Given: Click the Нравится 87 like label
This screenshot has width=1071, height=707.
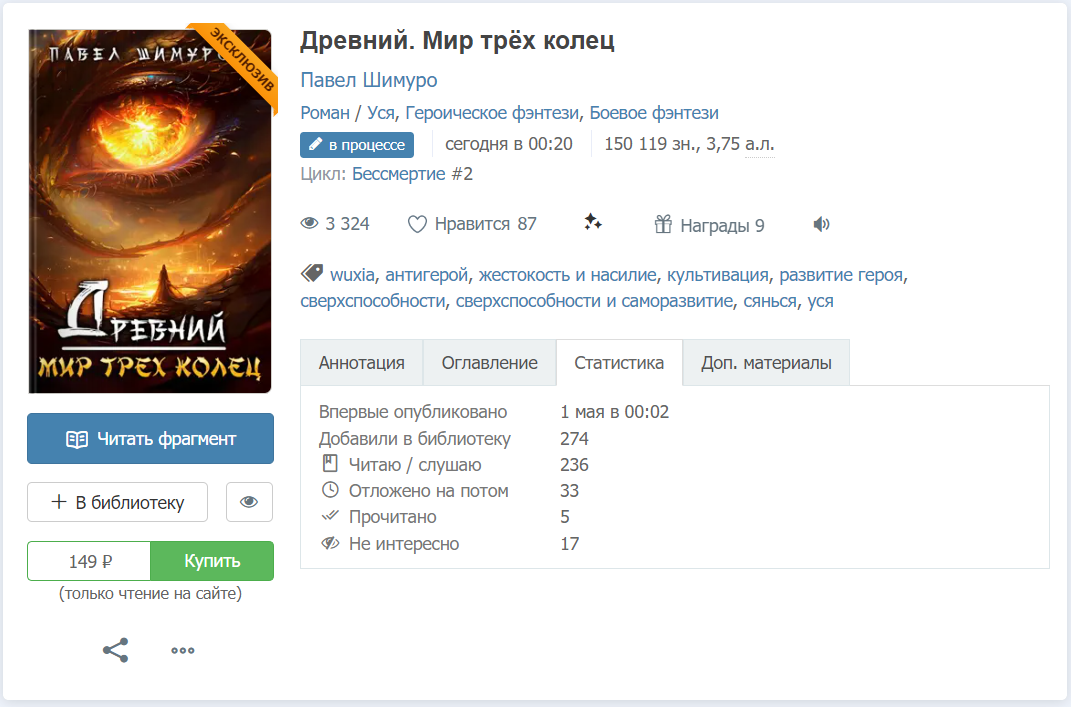Looking at the screenshot, I should click(485, 223).
